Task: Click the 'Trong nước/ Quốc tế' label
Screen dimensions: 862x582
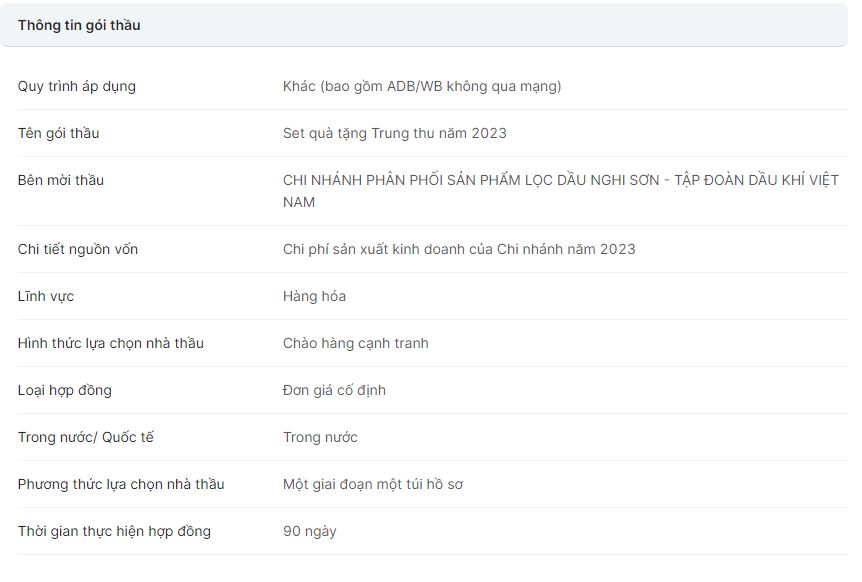Action: pyautogui.click(x=86, y=437)
